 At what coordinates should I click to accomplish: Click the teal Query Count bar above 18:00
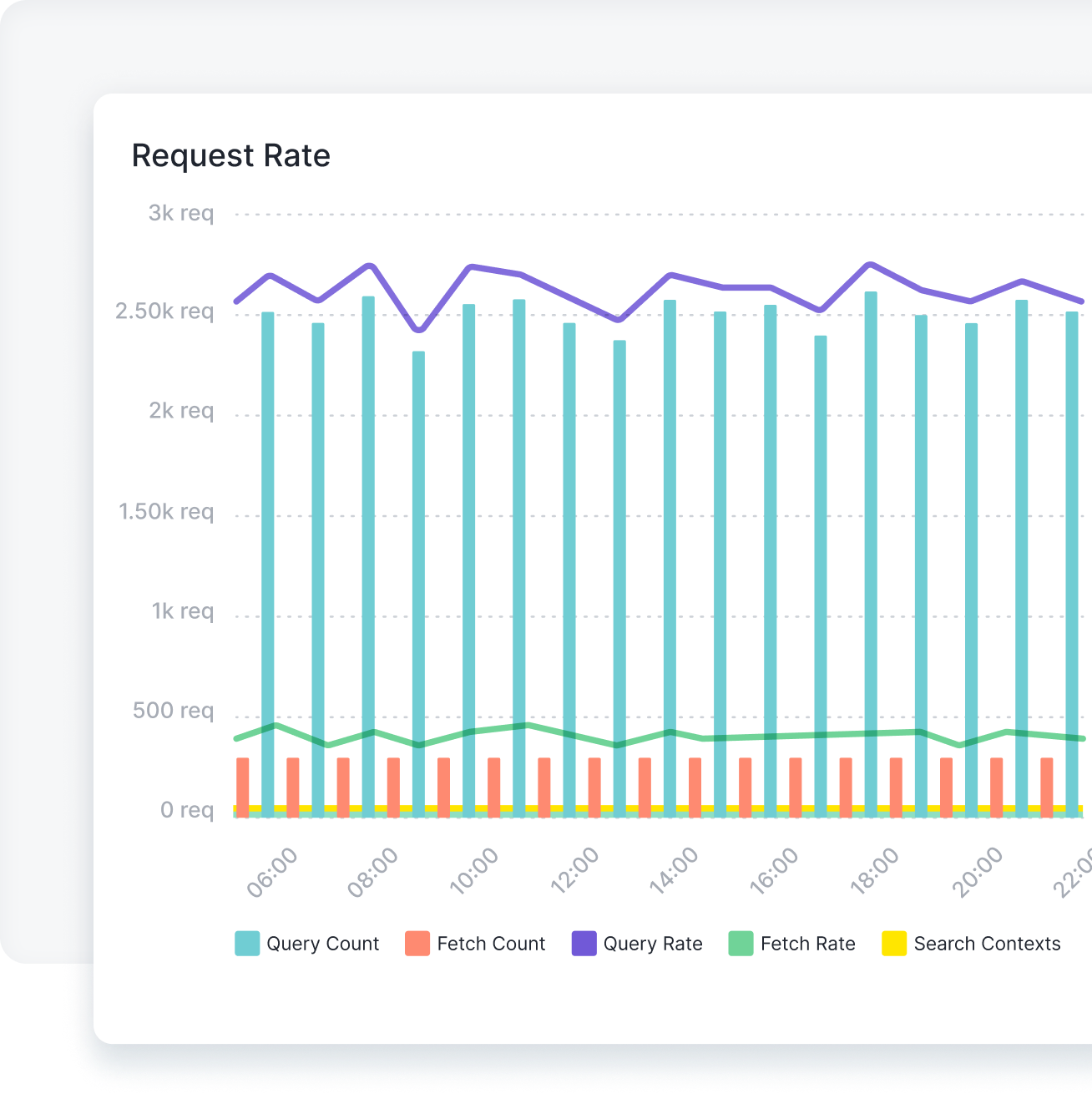click(x=871, y=555)
